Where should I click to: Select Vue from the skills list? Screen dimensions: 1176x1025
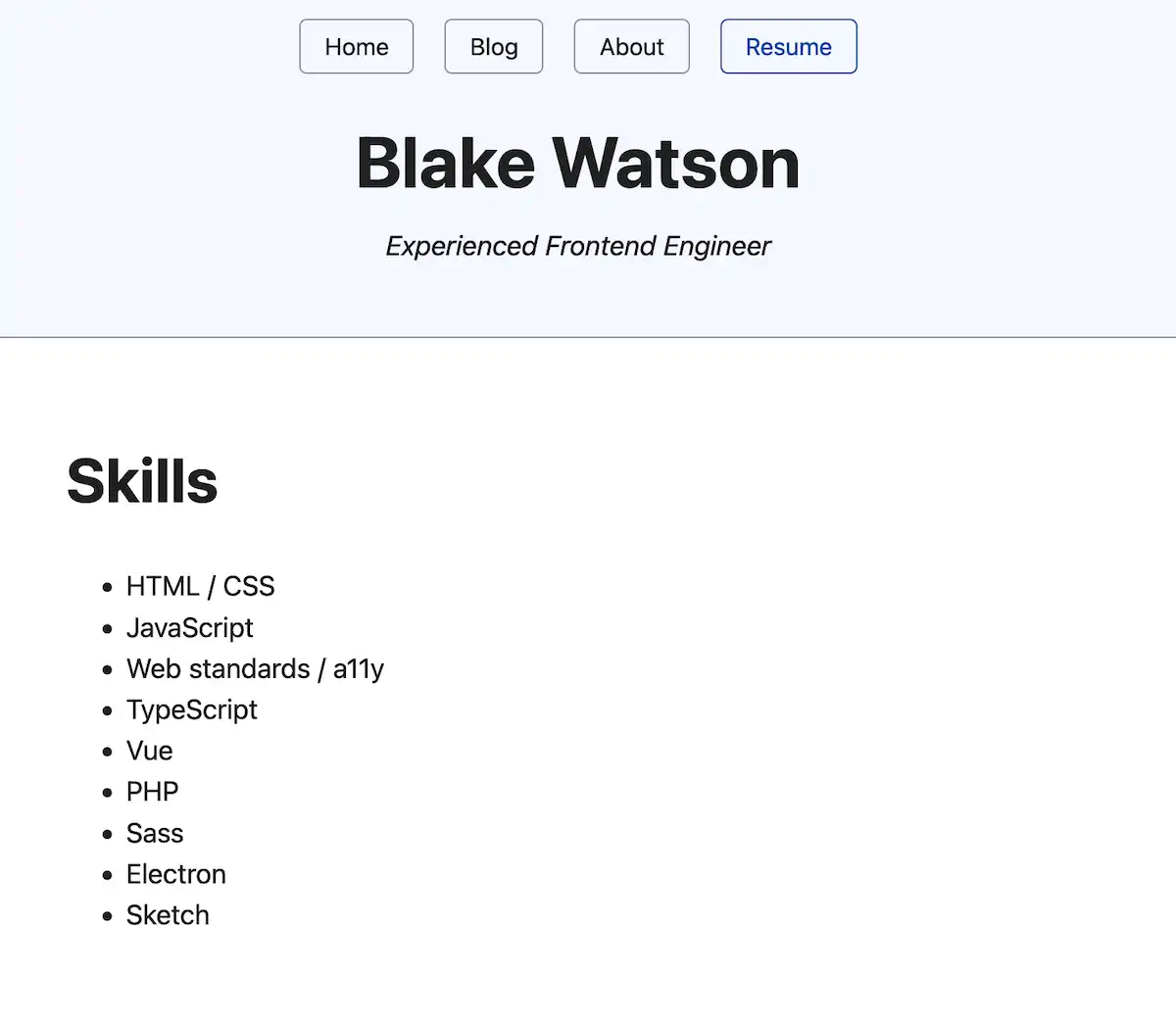(149, 751)
